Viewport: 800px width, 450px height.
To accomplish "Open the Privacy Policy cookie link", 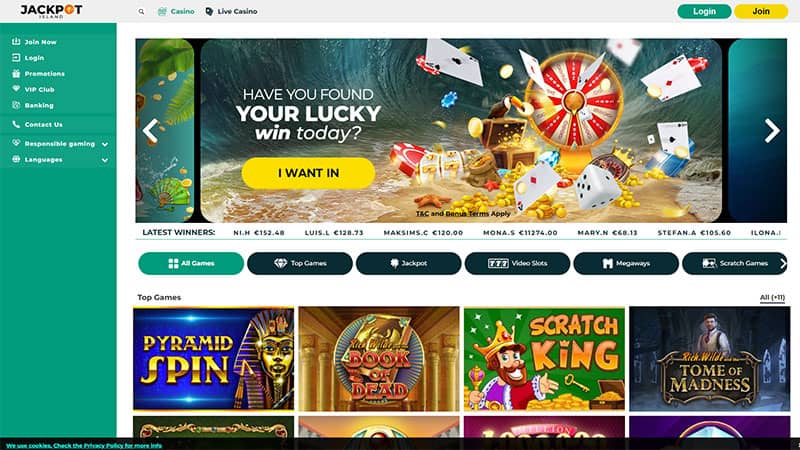I will [x=104, y=445].
